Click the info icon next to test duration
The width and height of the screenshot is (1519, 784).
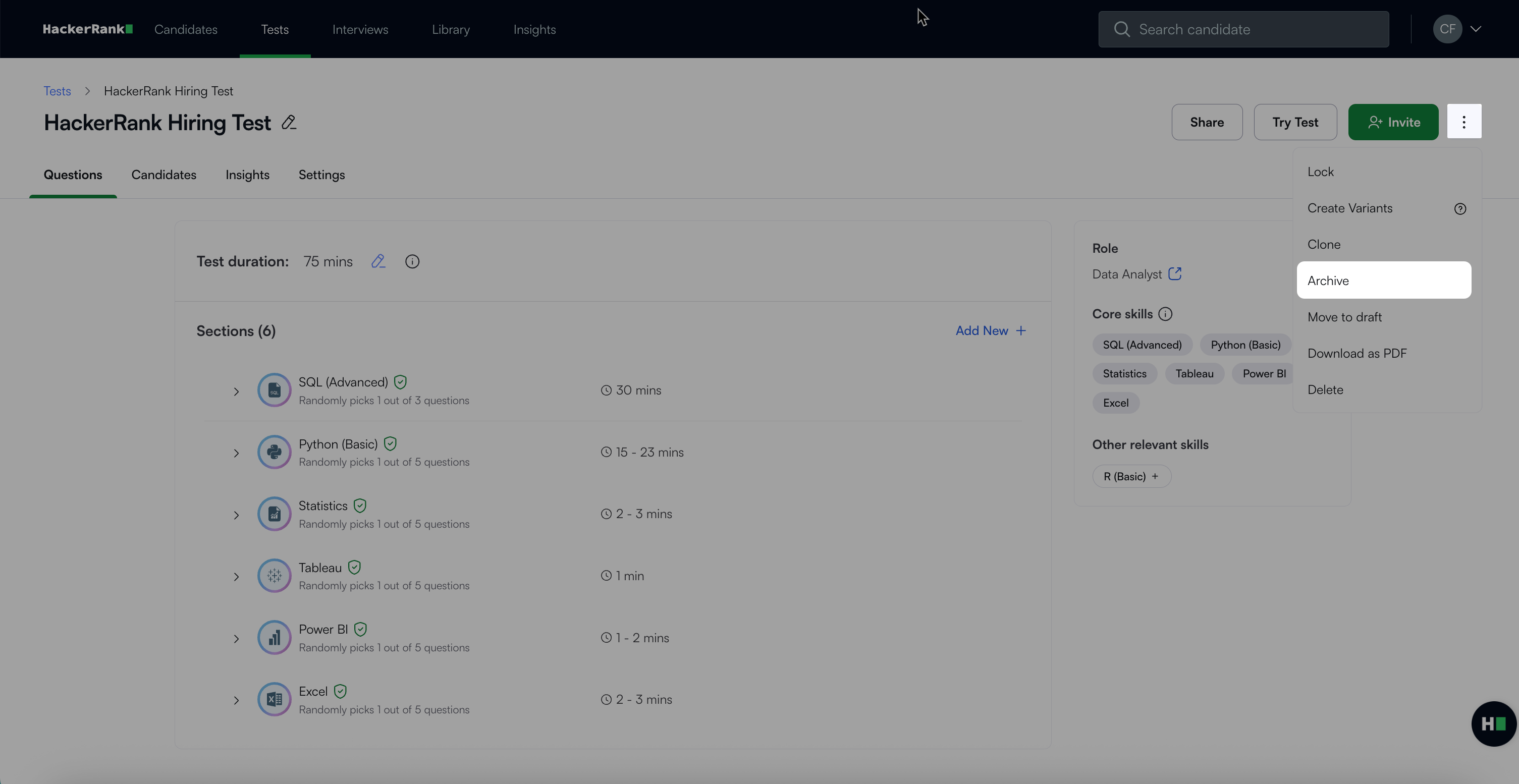pos(412,261)
